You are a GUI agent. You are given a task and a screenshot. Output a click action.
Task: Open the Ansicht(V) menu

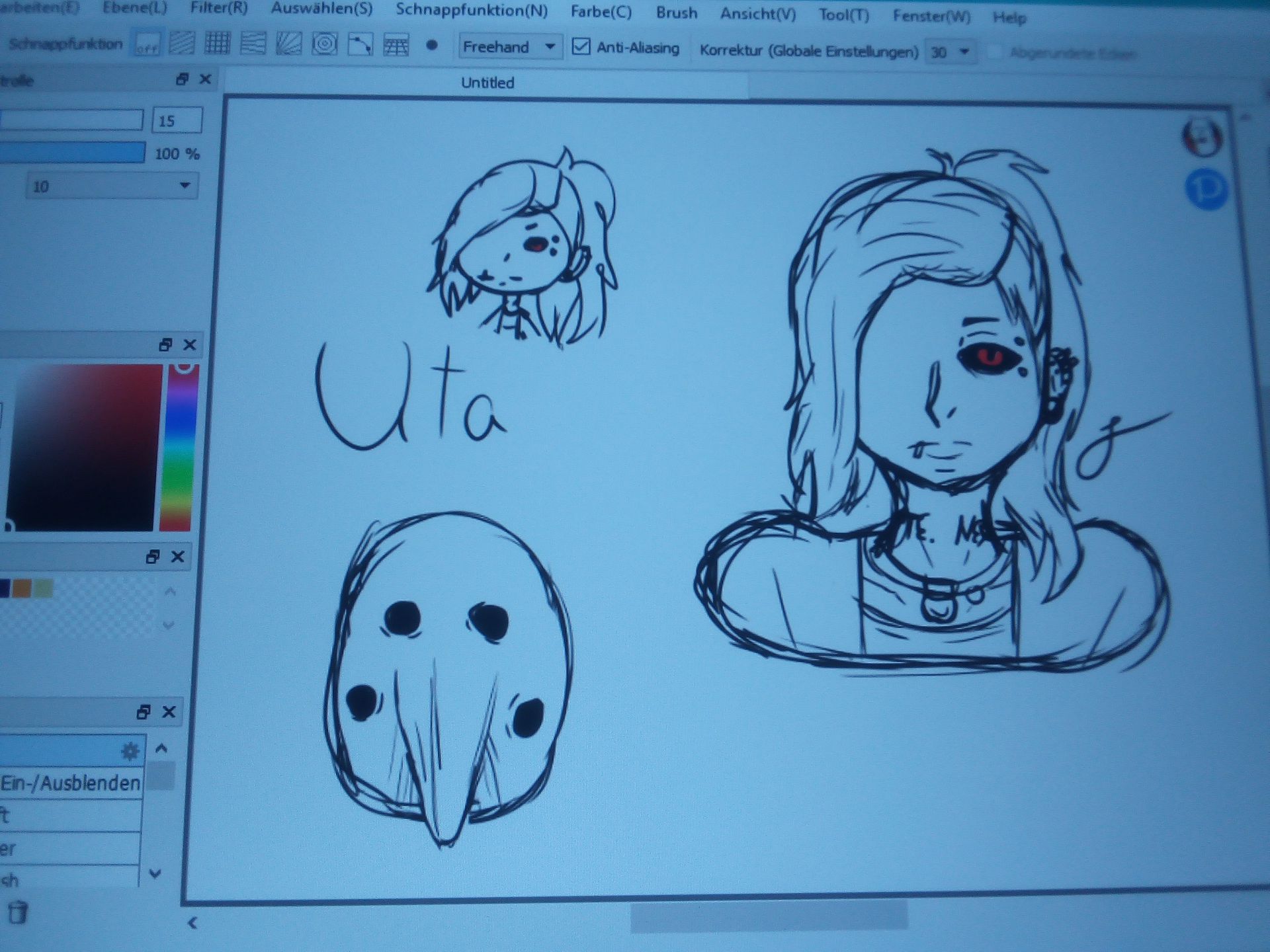[x=758, y=14]
